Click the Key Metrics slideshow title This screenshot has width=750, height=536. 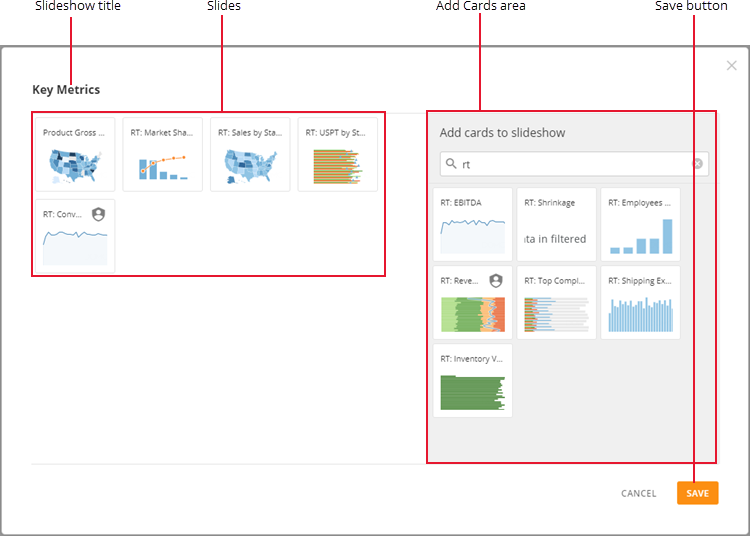pyautogui.click(x=66, y=90)
